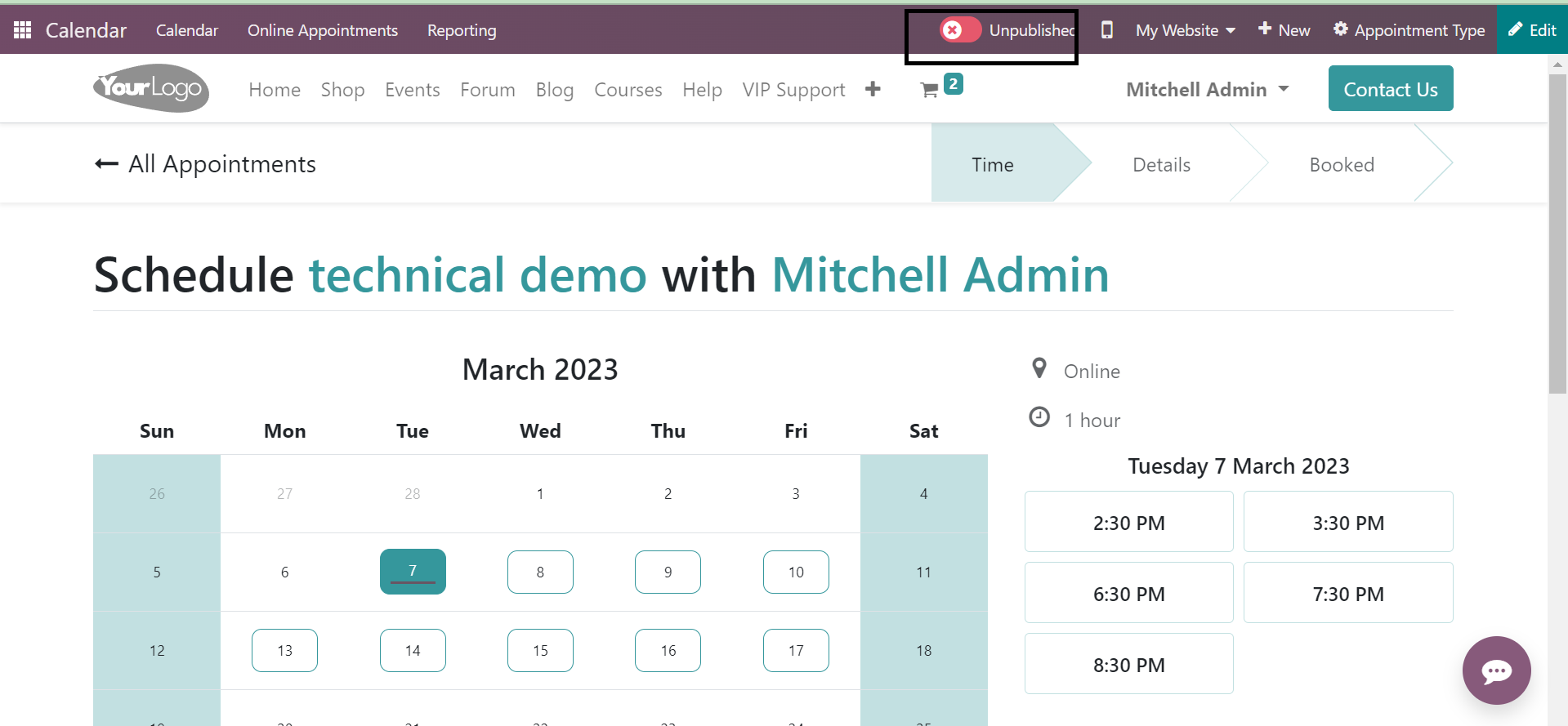Open the New content menu
Screen dimensions: 1568x726
pyautogui.click(x=1284, y=30)
